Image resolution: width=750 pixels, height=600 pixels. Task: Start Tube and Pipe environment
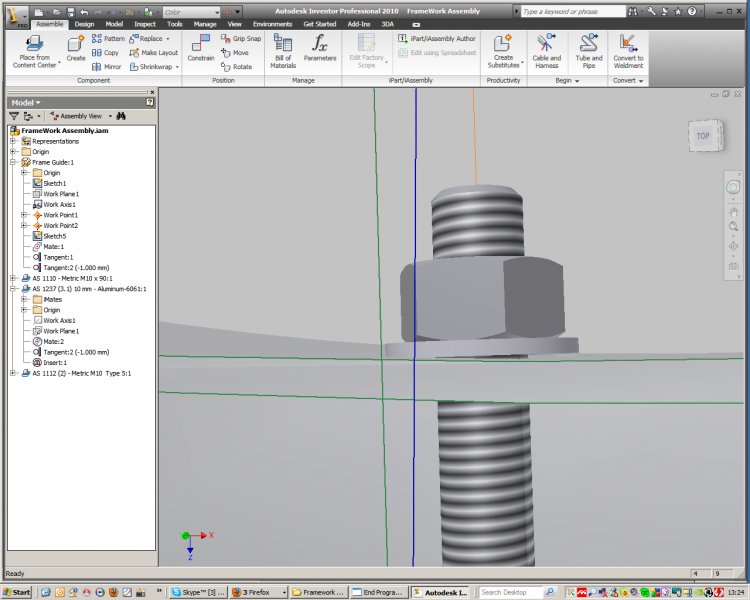tap(589, 50)
